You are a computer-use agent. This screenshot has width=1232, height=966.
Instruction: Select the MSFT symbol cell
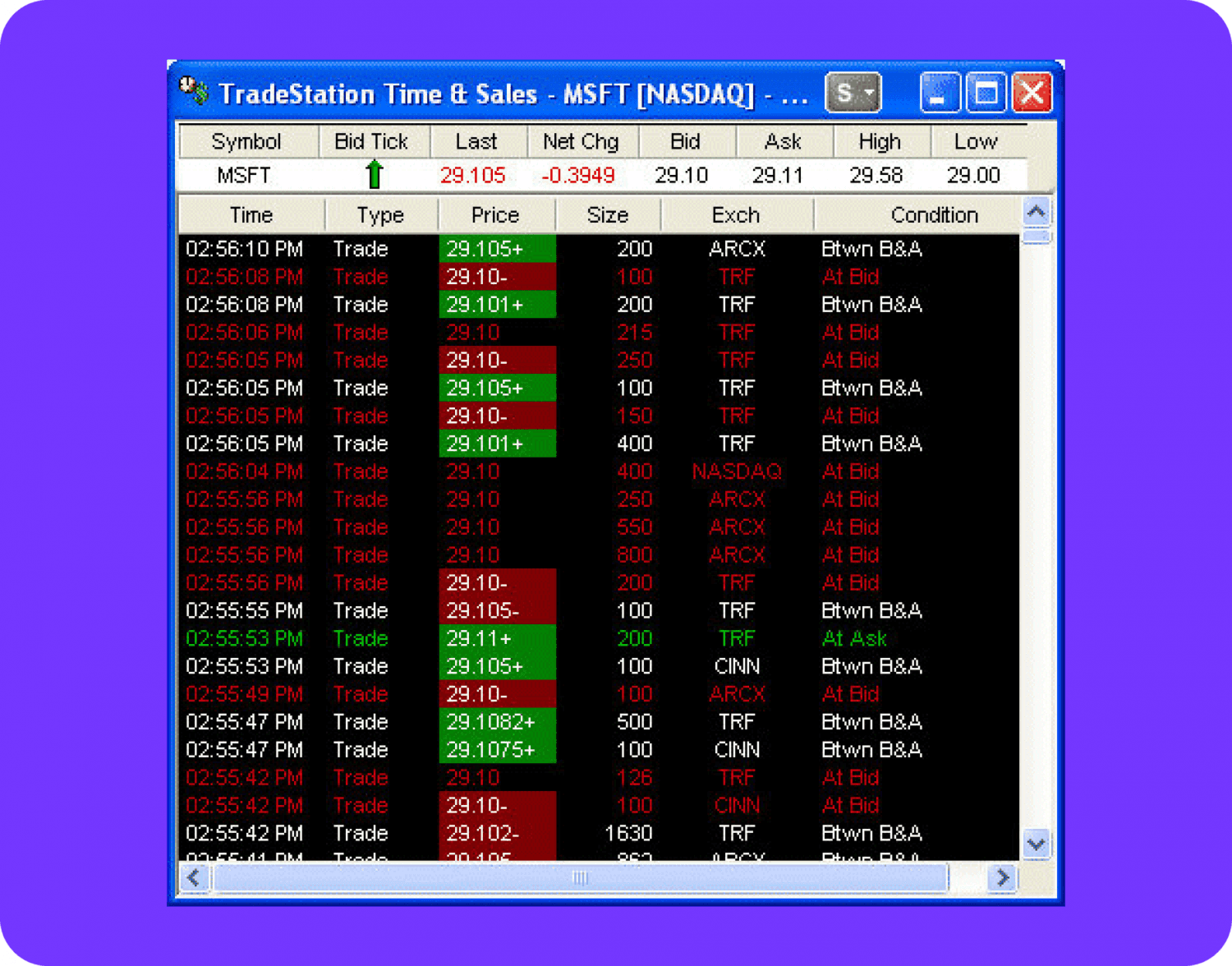(x=244, y=176)
